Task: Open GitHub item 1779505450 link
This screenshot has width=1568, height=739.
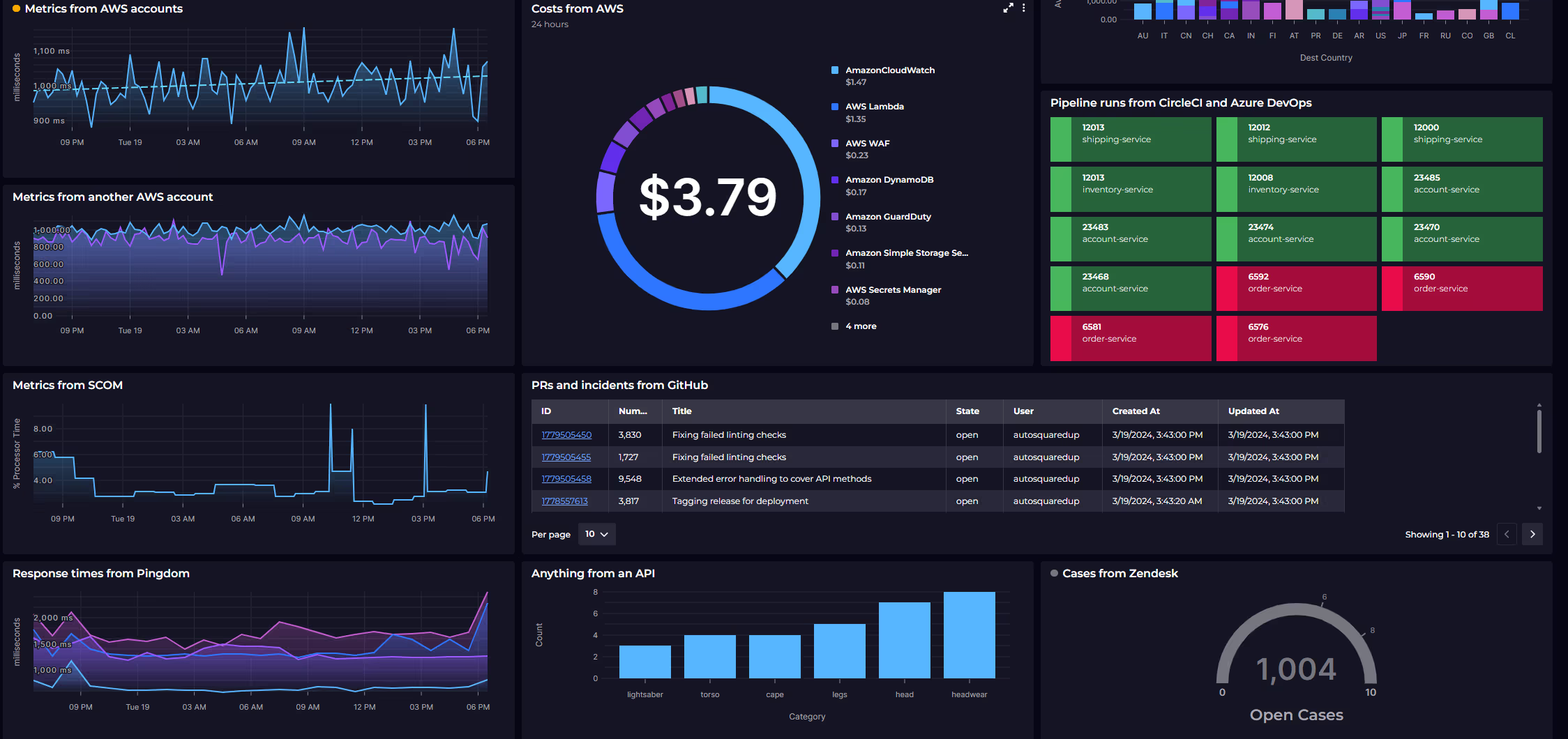Action: tap(566, 435)
